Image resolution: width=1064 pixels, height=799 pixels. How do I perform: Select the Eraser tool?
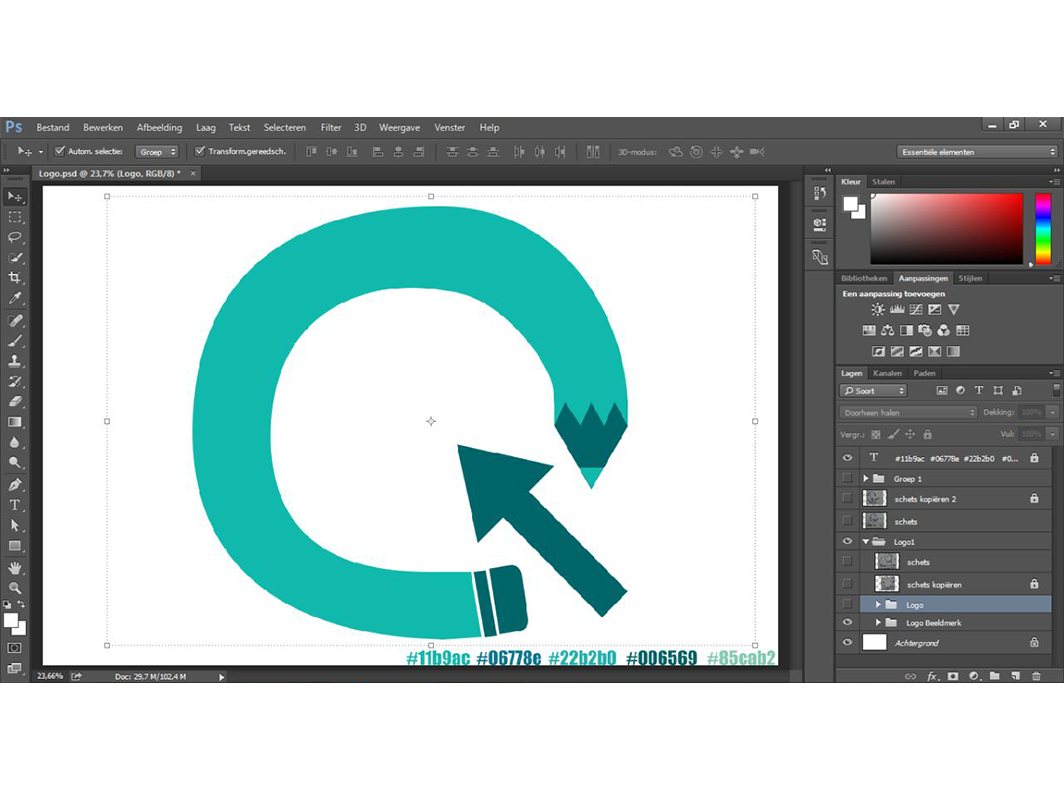point(15,401)
